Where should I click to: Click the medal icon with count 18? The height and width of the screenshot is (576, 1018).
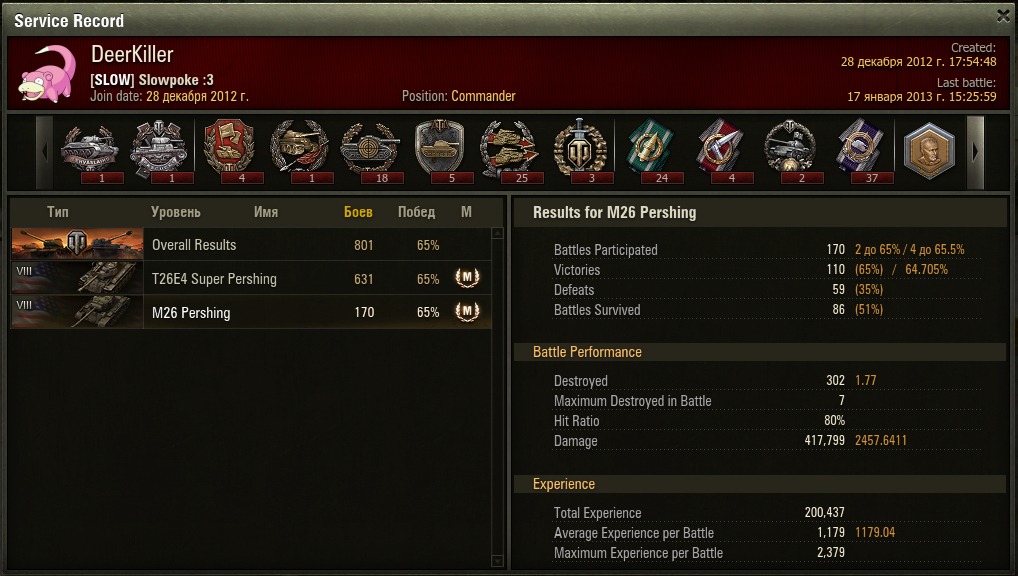click(369, 148)
